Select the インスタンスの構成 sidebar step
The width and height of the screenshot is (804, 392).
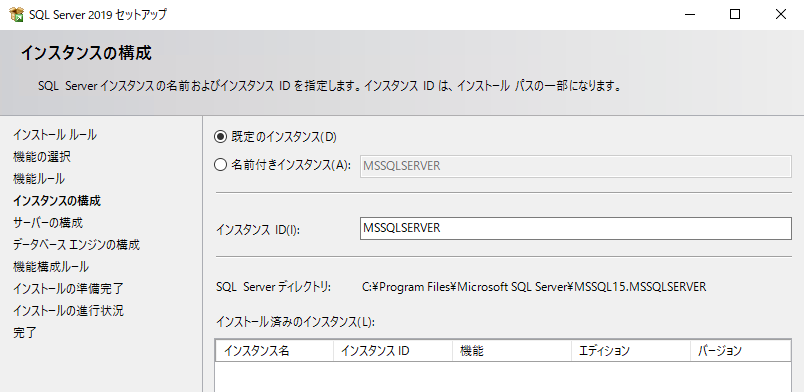tap(57, 201)
